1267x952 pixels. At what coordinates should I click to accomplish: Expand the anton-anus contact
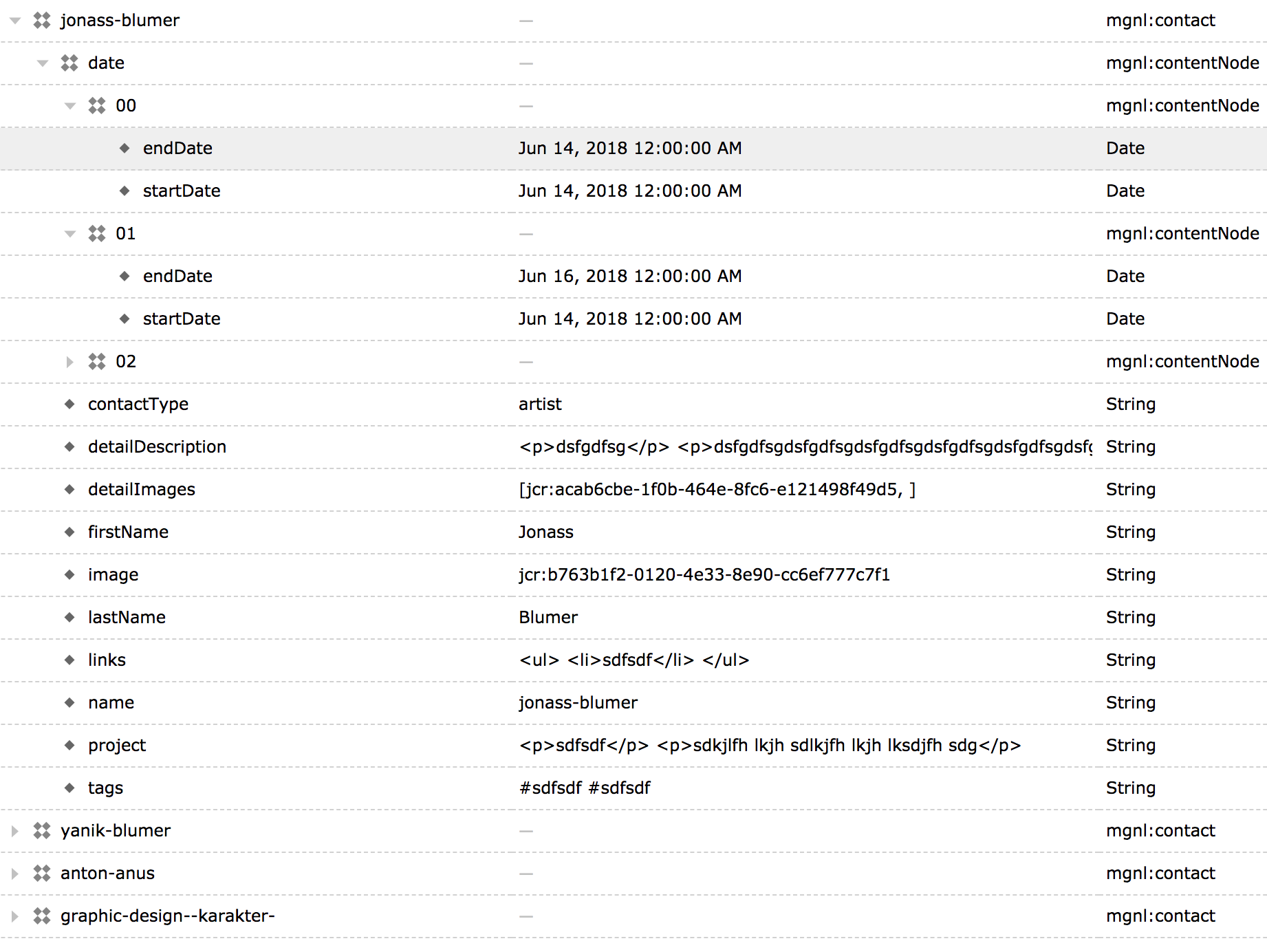(x=14, y=874)
